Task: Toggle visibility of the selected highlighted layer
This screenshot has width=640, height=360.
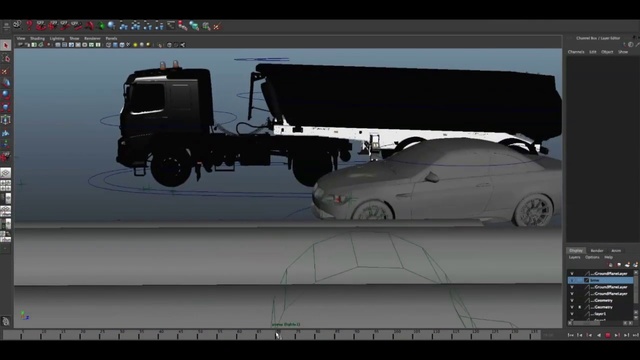Action: 572,280
